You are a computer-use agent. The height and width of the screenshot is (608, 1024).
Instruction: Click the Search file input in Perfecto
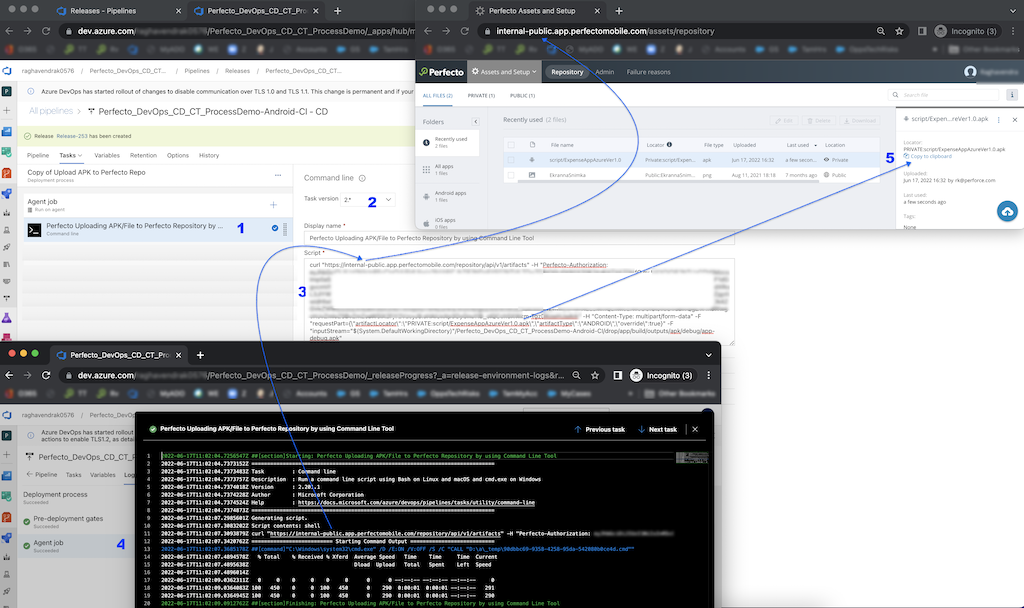[x=943, y=95]
